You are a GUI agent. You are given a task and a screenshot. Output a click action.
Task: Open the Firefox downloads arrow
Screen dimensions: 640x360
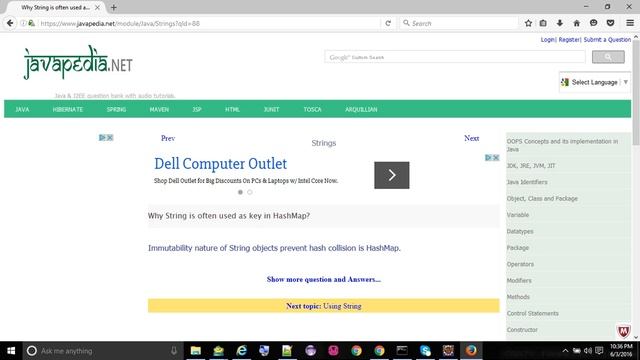(x=560, y=23)
